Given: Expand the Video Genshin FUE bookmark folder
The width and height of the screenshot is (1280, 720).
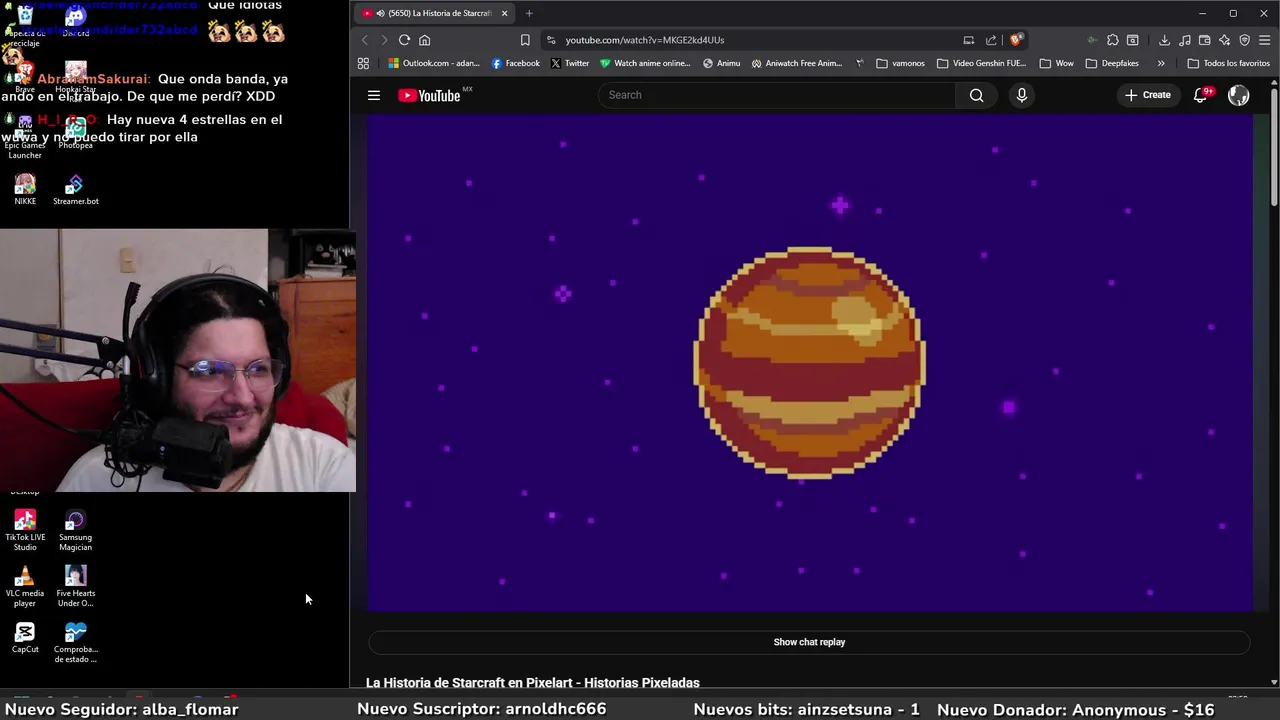Looking at the screenshot, I should [x=982, y=63].
